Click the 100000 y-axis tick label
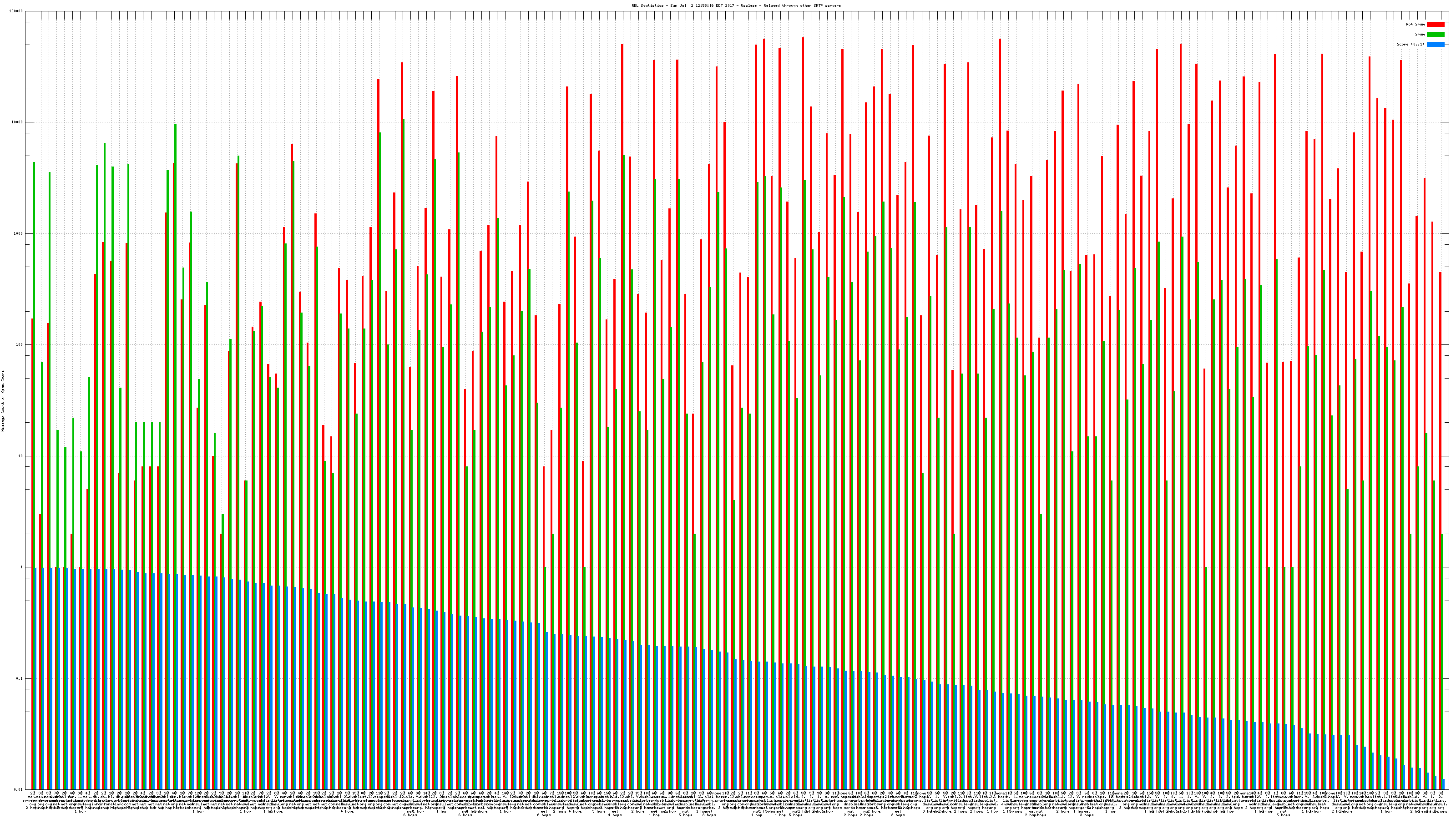 click(x=17, y=11)
